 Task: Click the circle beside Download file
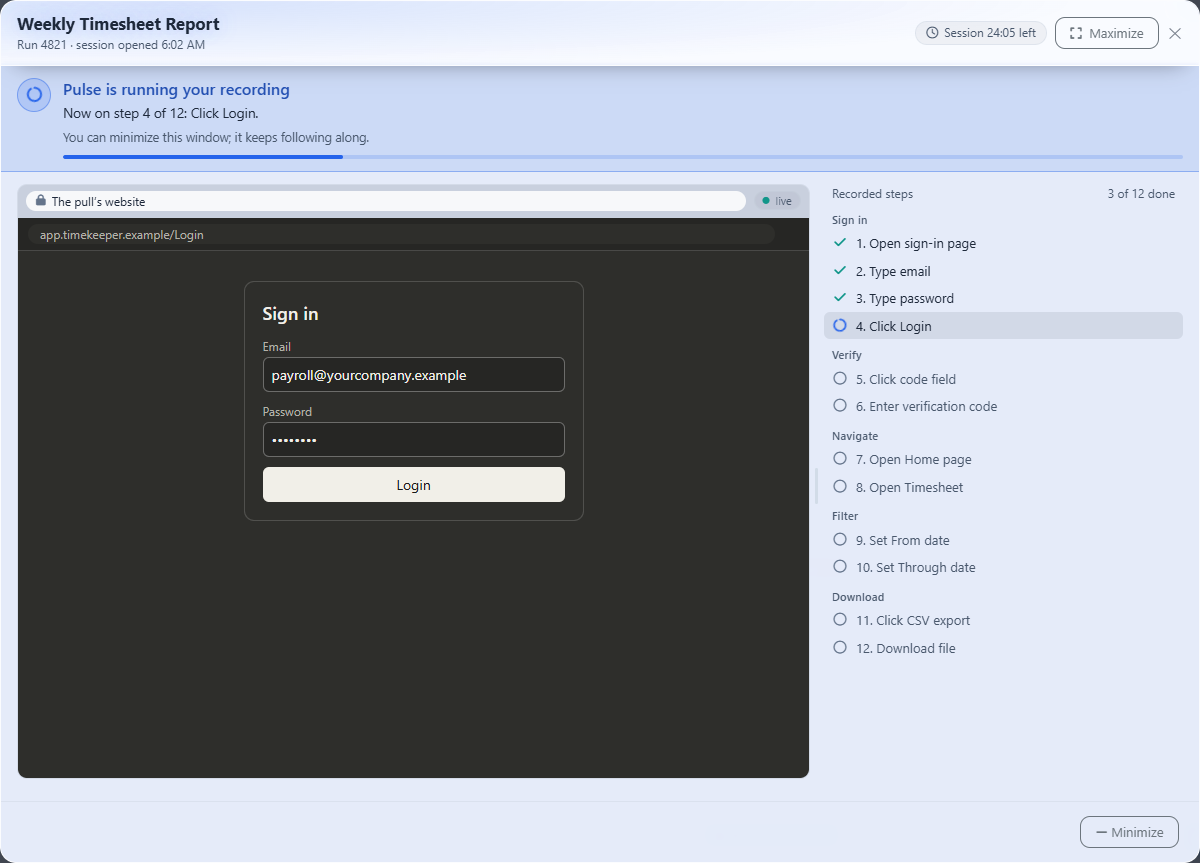[x=840, y=648]
